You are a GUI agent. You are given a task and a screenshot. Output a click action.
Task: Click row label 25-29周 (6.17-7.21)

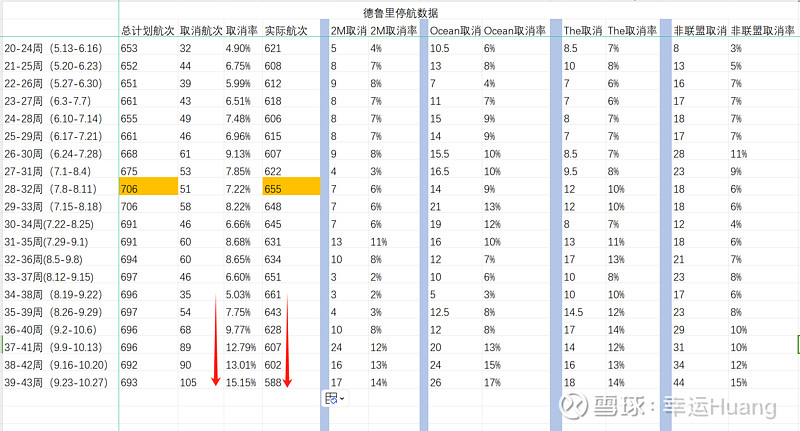[54, 136]
